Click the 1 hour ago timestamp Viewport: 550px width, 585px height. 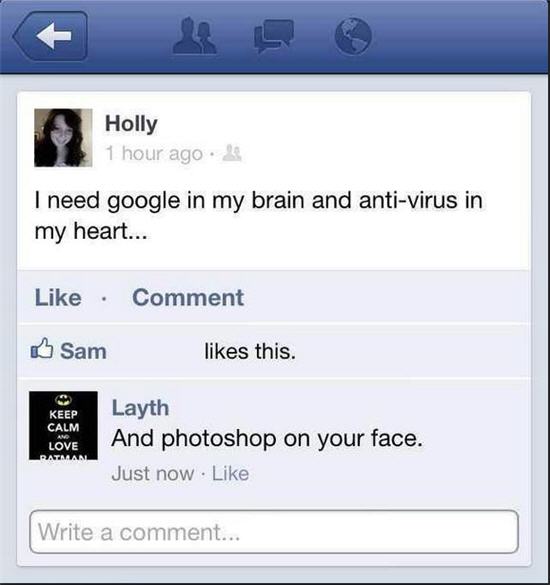tap(154, 153)
